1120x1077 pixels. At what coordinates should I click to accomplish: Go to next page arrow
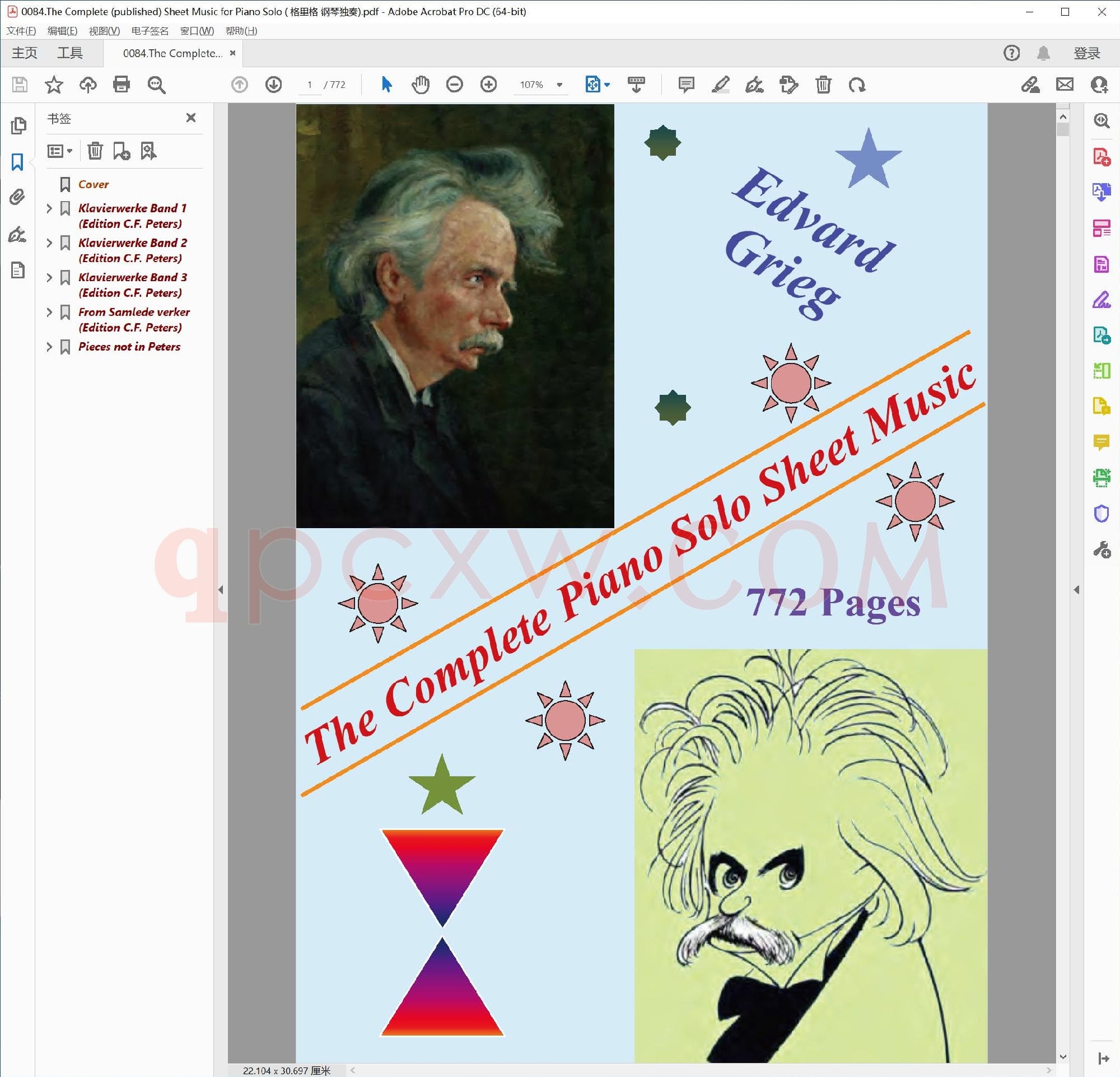[274, 85]
